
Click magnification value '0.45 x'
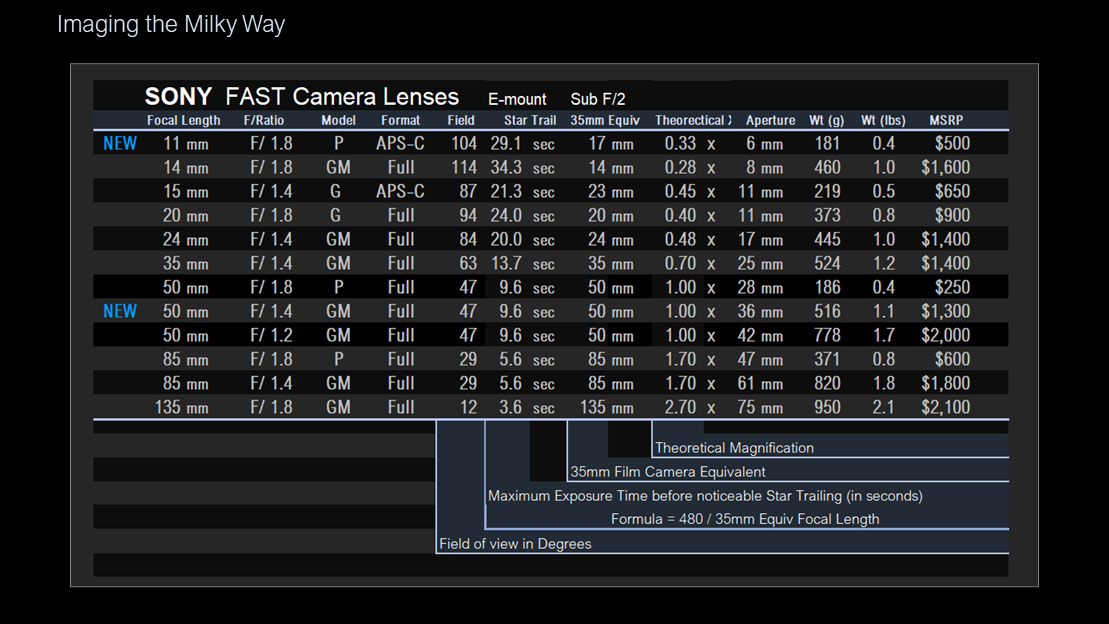pos(690,192)
